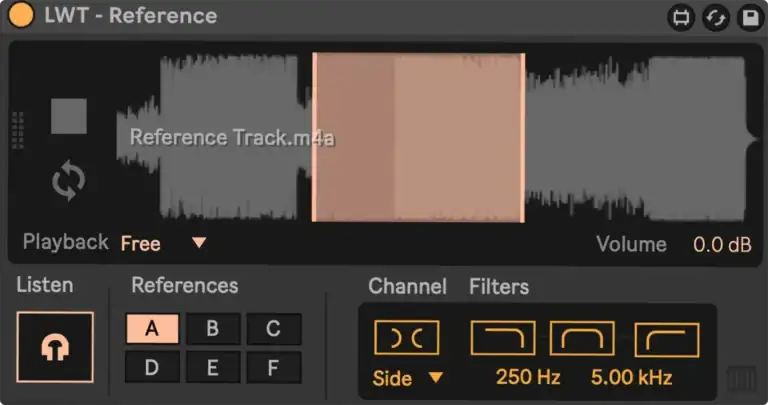Click the Reference Track.m4a file name
Image resolution: width=768 pixels, height=405 pixels.
[x=233, y=138]
